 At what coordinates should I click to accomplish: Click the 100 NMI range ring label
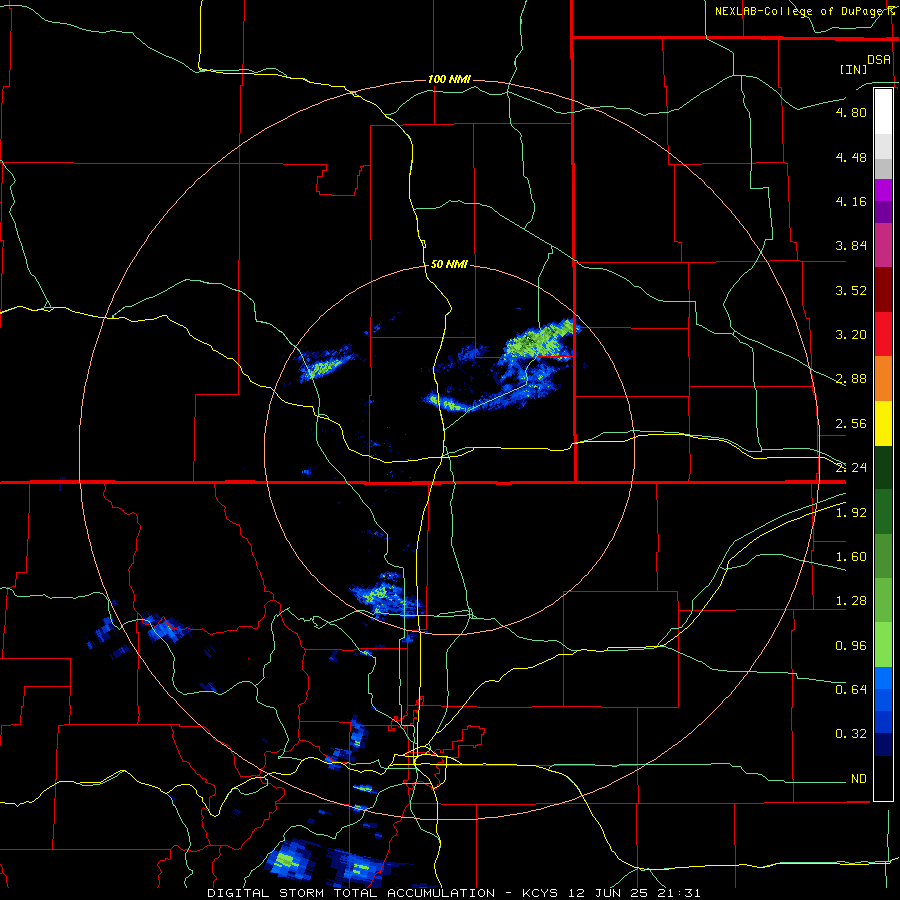pyautogui.click(x=449, y=79)
